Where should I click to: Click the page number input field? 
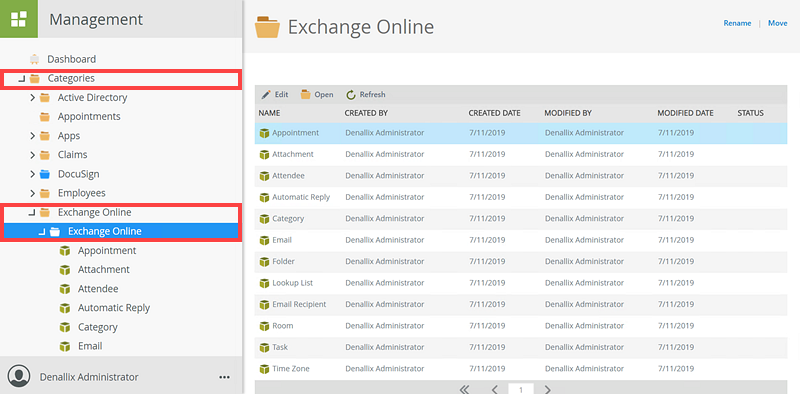521,389
